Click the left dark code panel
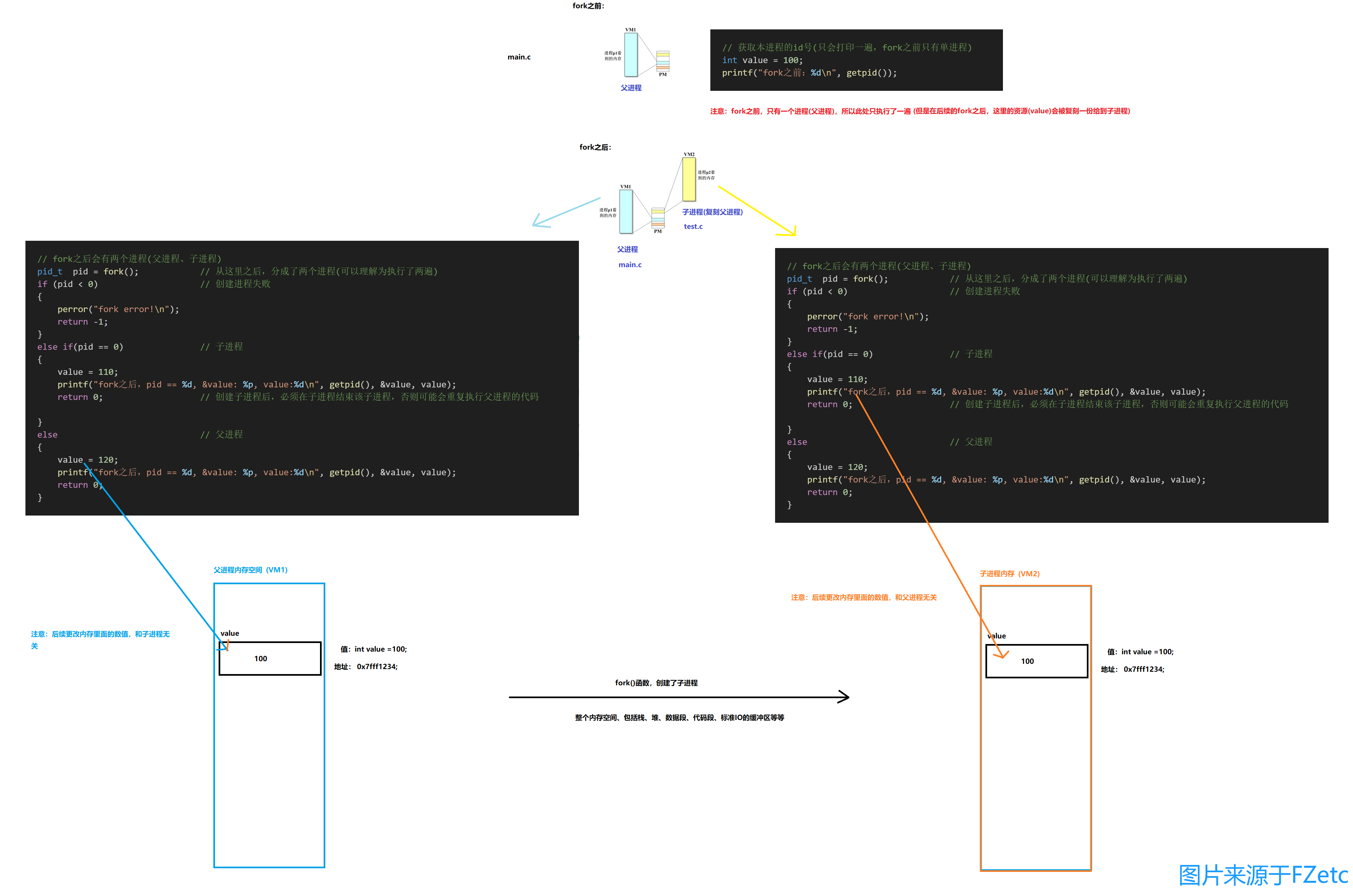This screenshot has width=1353, height=896. (302, 378)
